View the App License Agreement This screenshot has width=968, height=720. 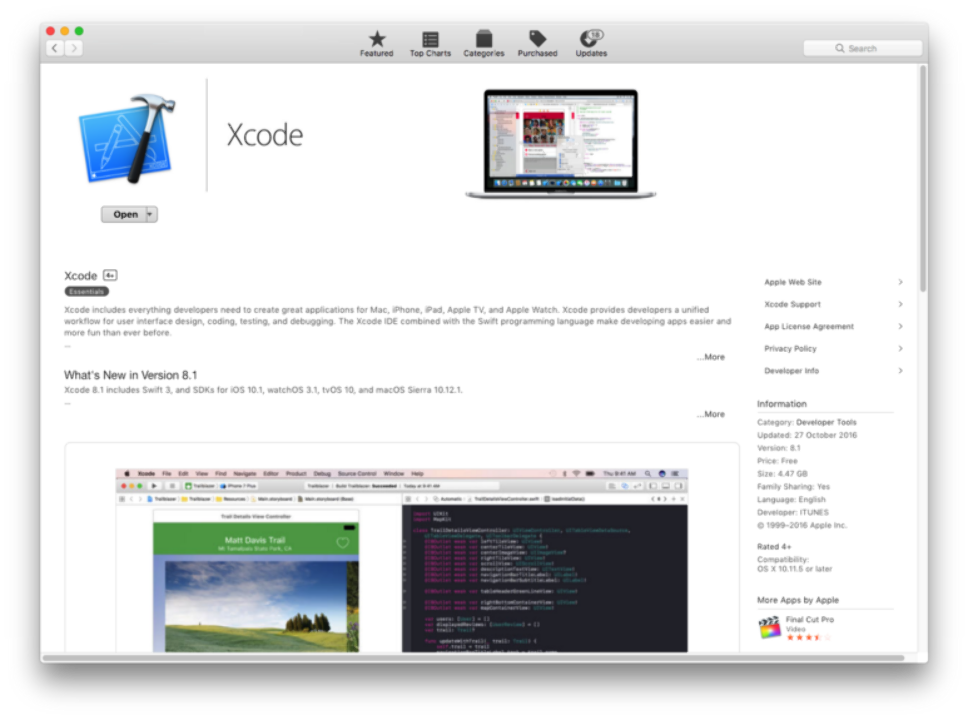pyautogui.click(x=809, y=326)
